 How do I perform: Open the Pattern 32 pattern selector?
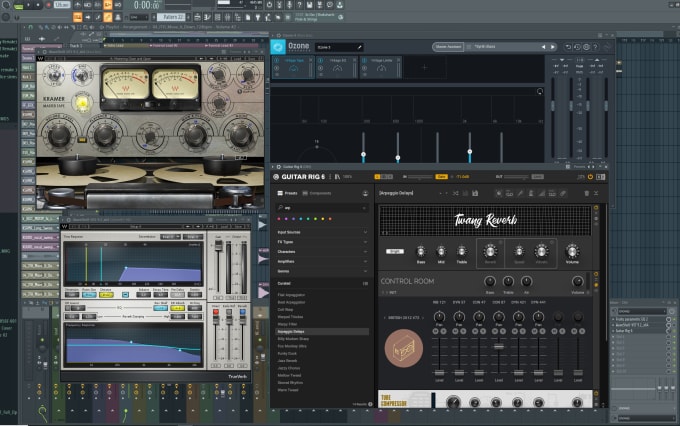click(x=171, y=17)
